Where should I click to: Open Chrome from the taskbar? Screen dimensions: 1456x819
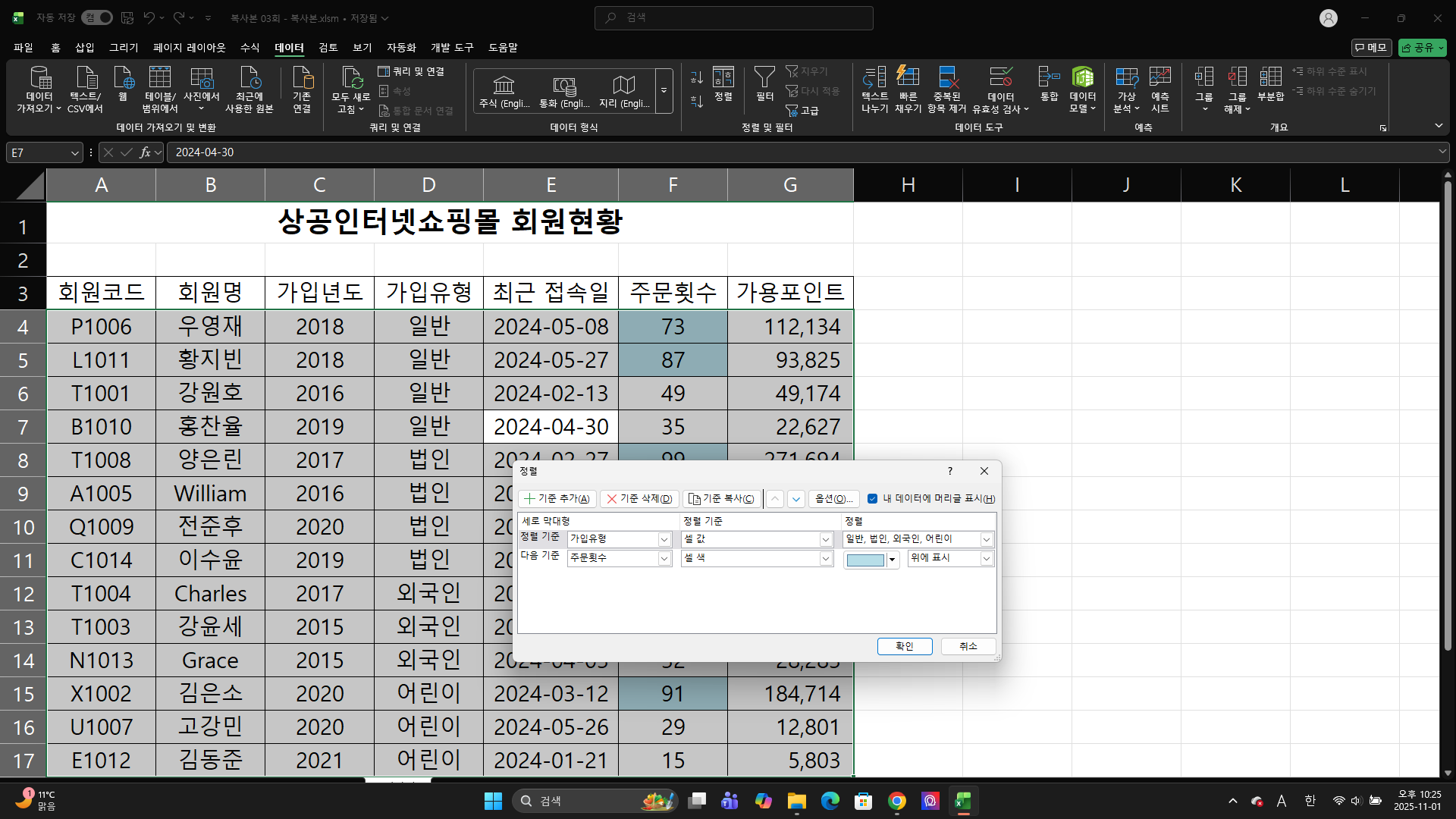[897, 801]
